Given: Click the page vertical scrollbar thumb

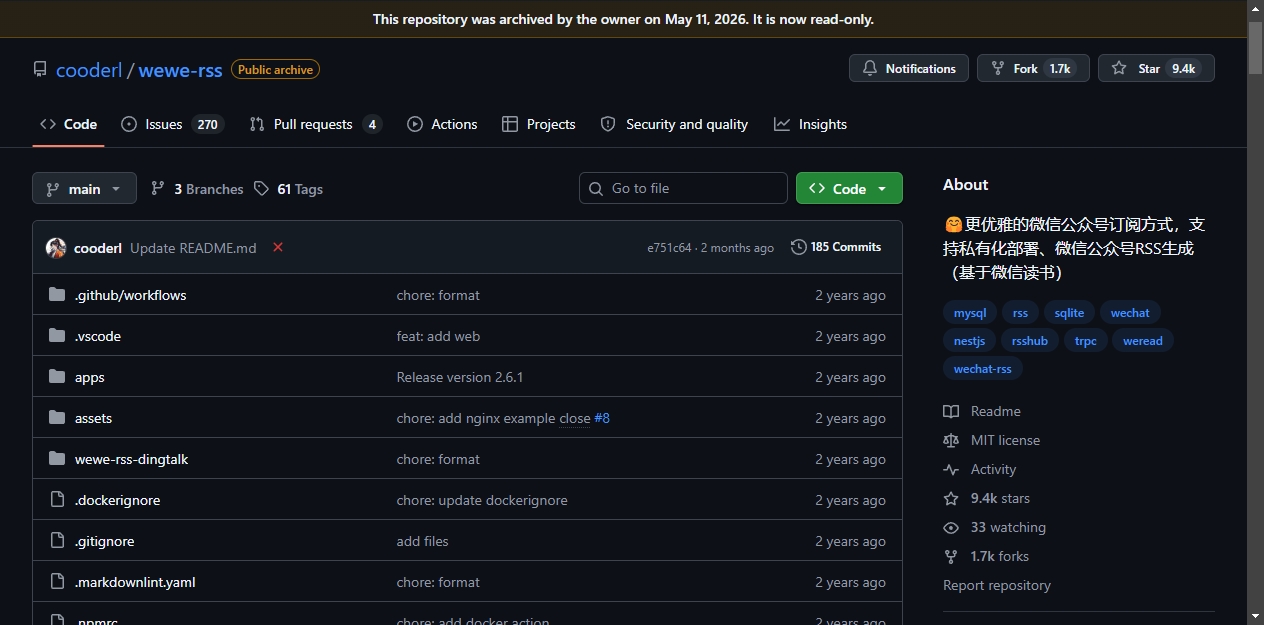Looking at the screenshot, I should (1255, 48).
